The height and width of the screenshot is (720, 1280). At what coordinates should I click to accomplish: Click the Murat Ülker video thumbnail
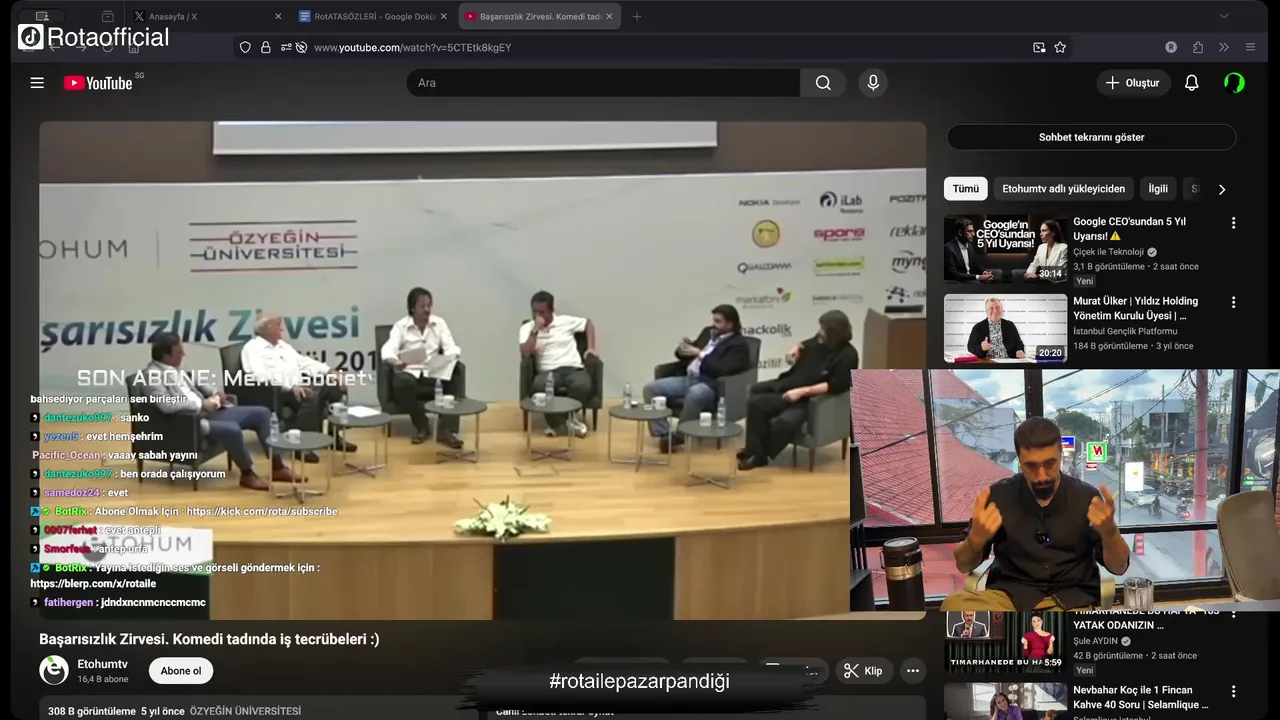(1005, 328)
